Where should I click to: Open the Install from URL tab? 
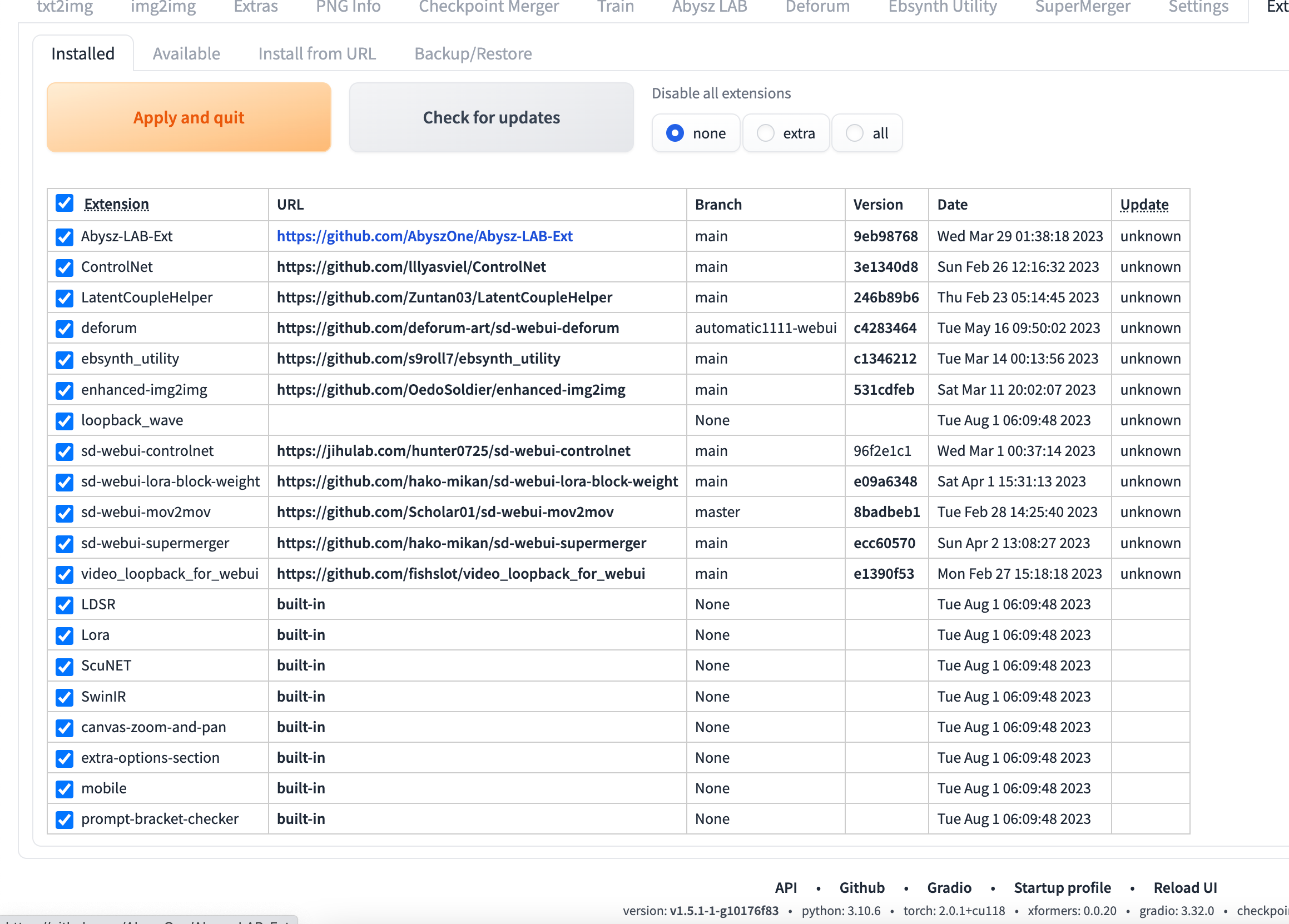pyautogui.click(x=316, y=53)
